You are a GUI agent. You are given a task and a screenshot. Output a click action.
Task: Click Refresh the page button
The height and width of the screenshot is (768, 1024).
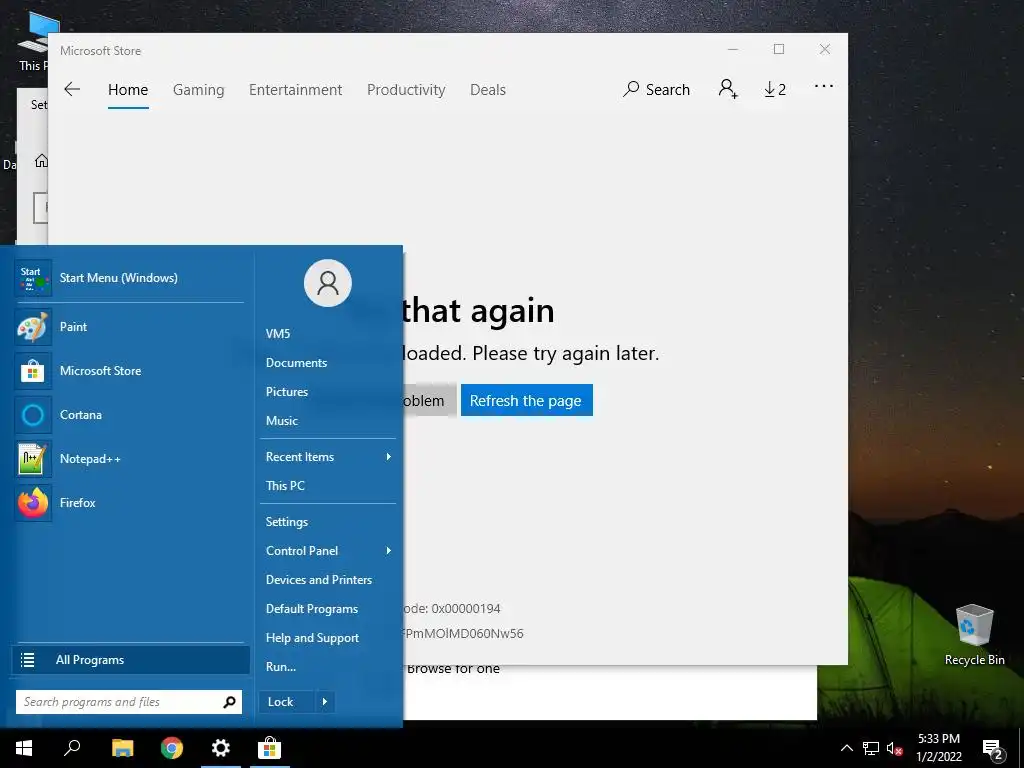pyautogui.click(x=526, y=400)
